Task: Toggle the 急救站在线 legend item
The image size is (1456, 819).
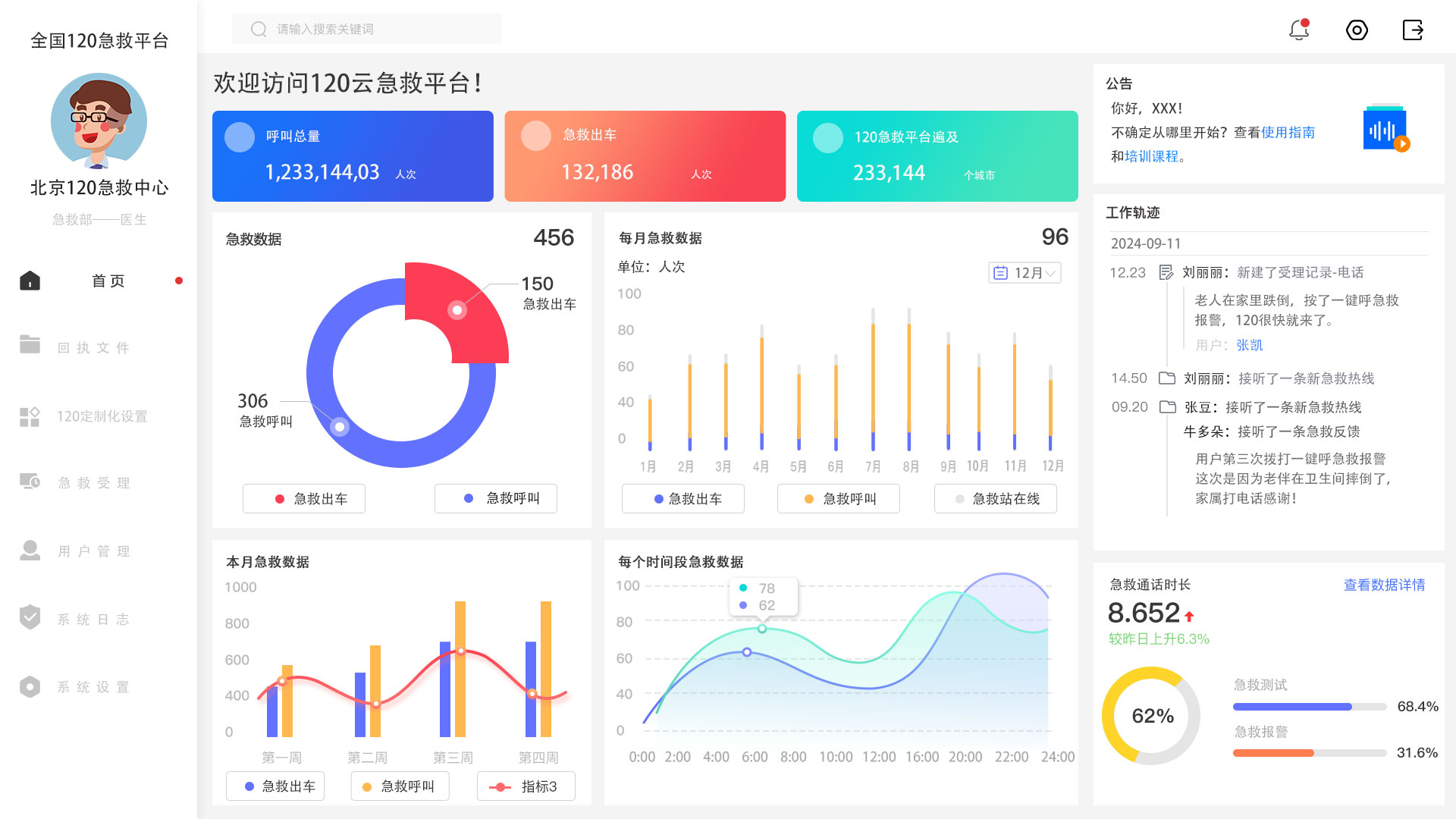Action: (x=995, y=498)
